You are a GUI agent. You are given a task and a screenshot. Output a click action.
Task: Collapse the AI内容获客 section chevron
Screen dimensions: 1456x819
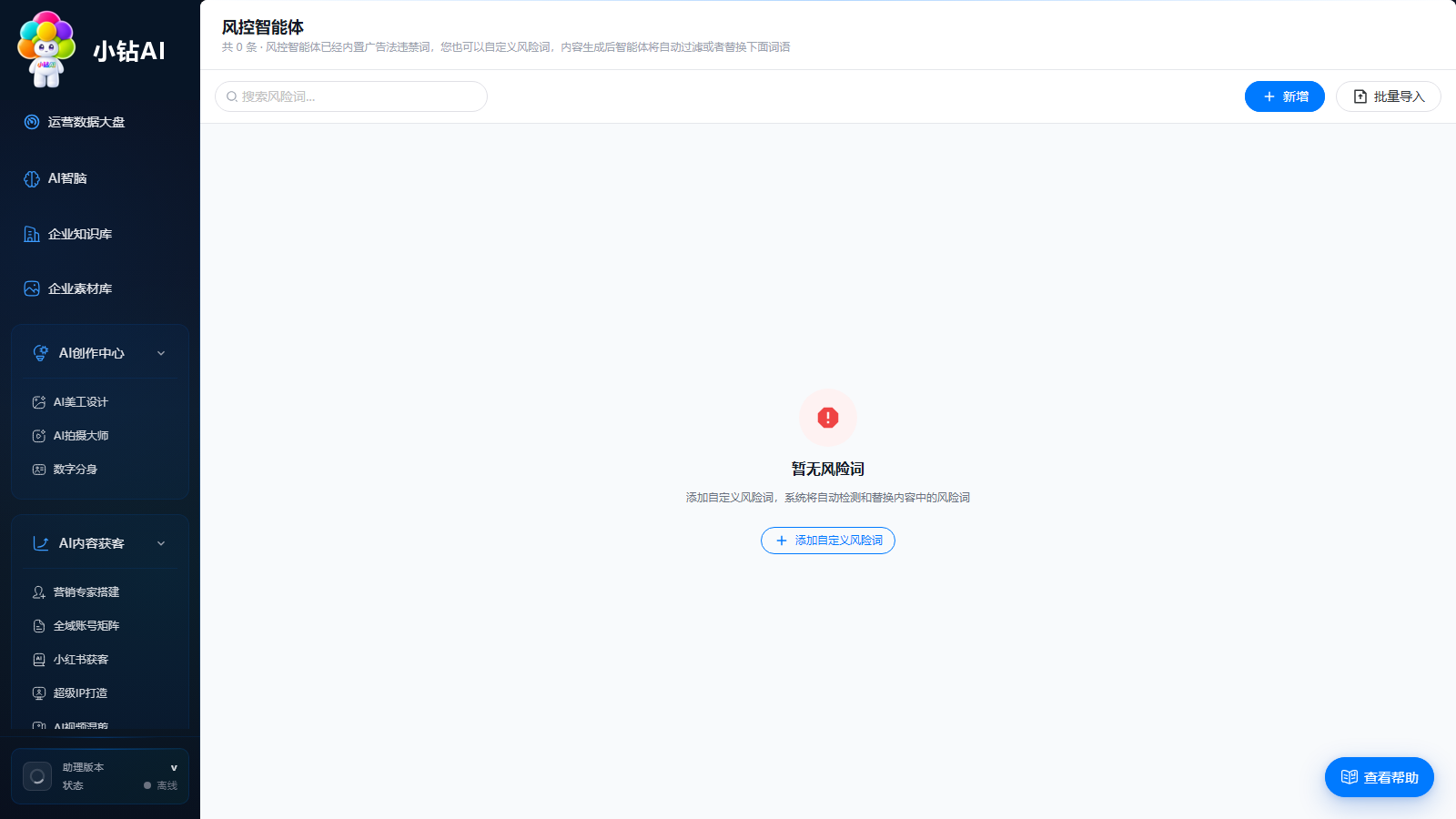point(161,543)
